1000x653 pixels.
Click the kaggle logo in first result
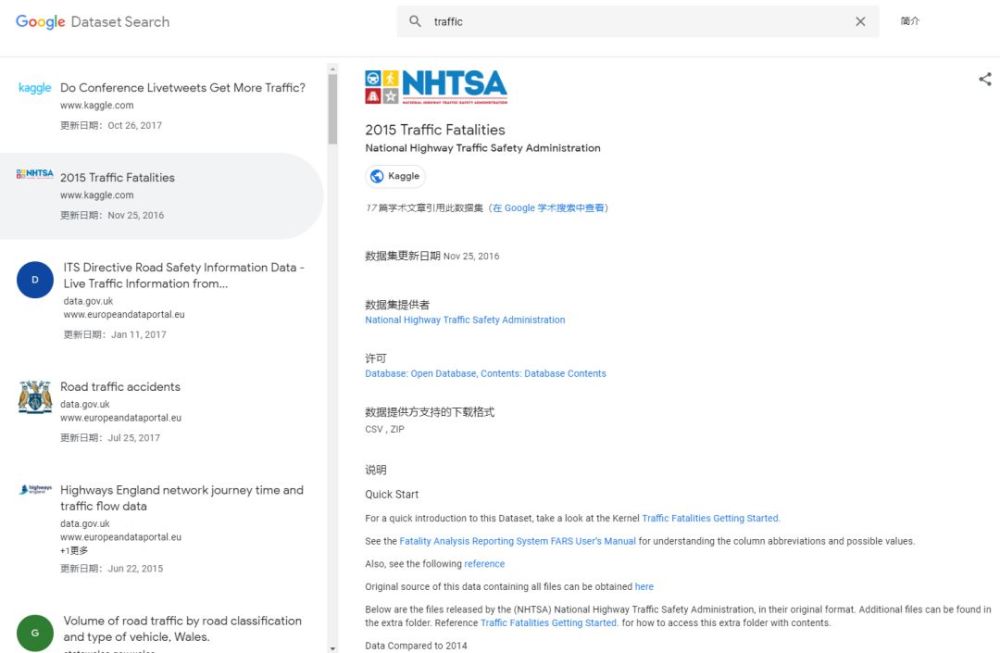point(34,87)
